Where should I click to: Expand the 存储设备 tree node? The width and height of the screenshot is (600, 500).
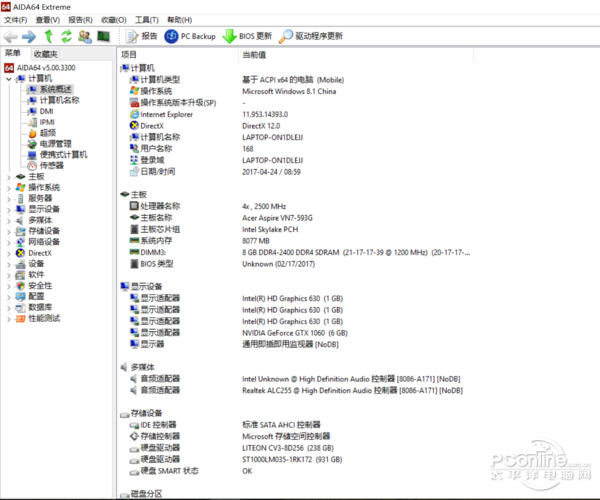9,231
